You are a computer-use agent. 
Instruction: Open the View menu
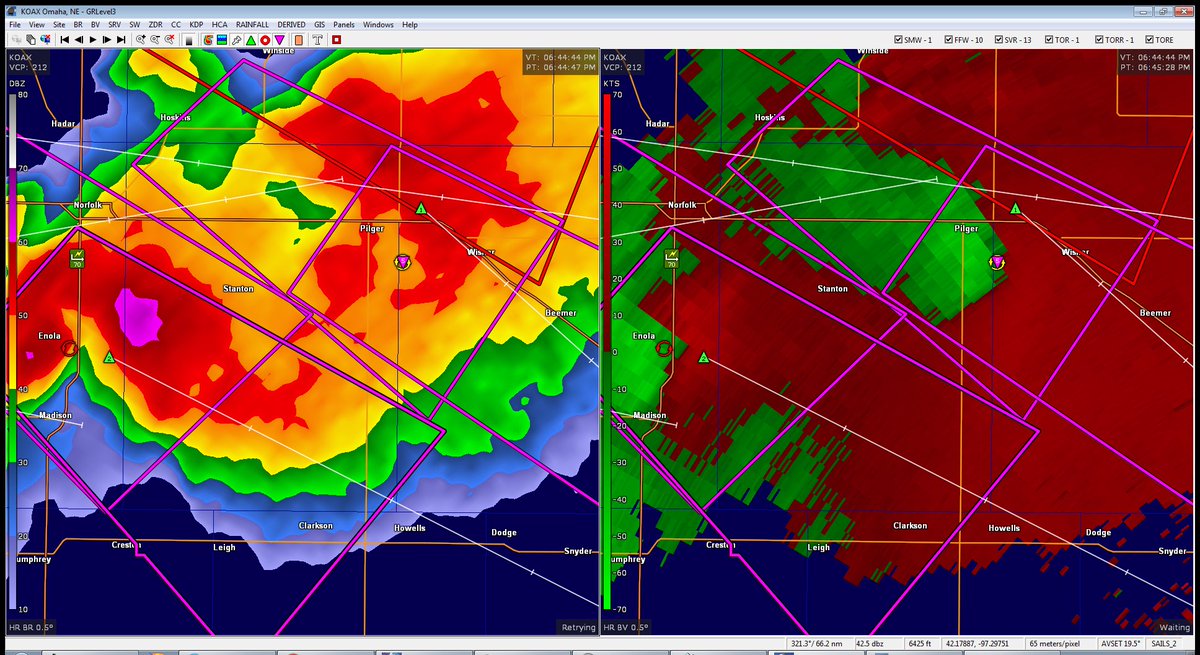click(x=37, y=23)
